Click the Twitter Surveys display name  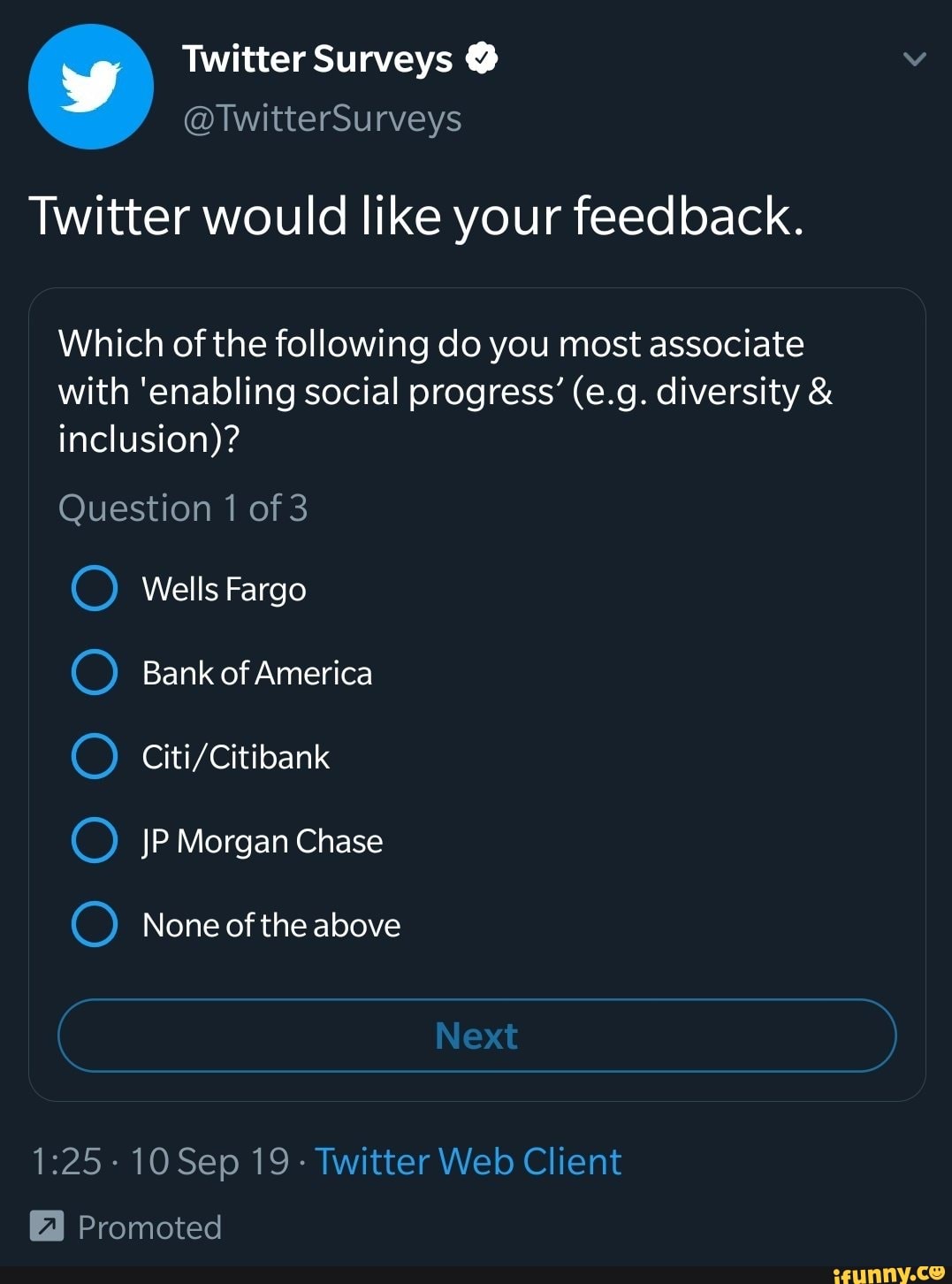pyautogui.click(x=318, y=57)
